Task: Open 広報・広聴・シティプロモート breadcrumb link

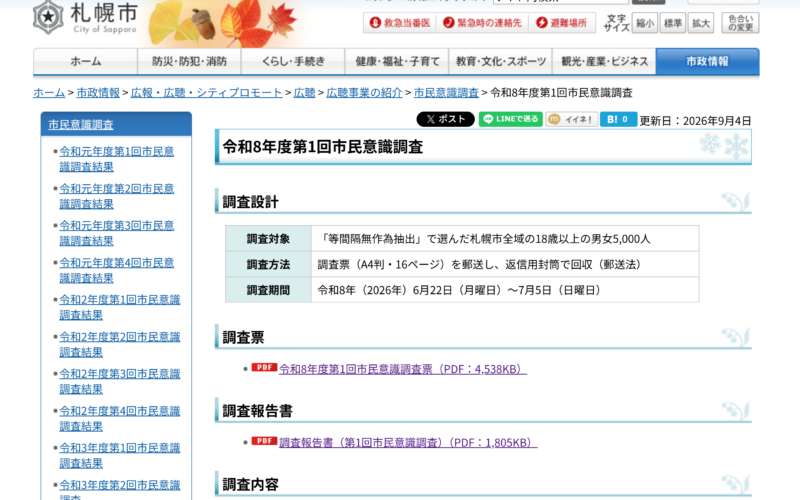Action: tap(207, 93)
